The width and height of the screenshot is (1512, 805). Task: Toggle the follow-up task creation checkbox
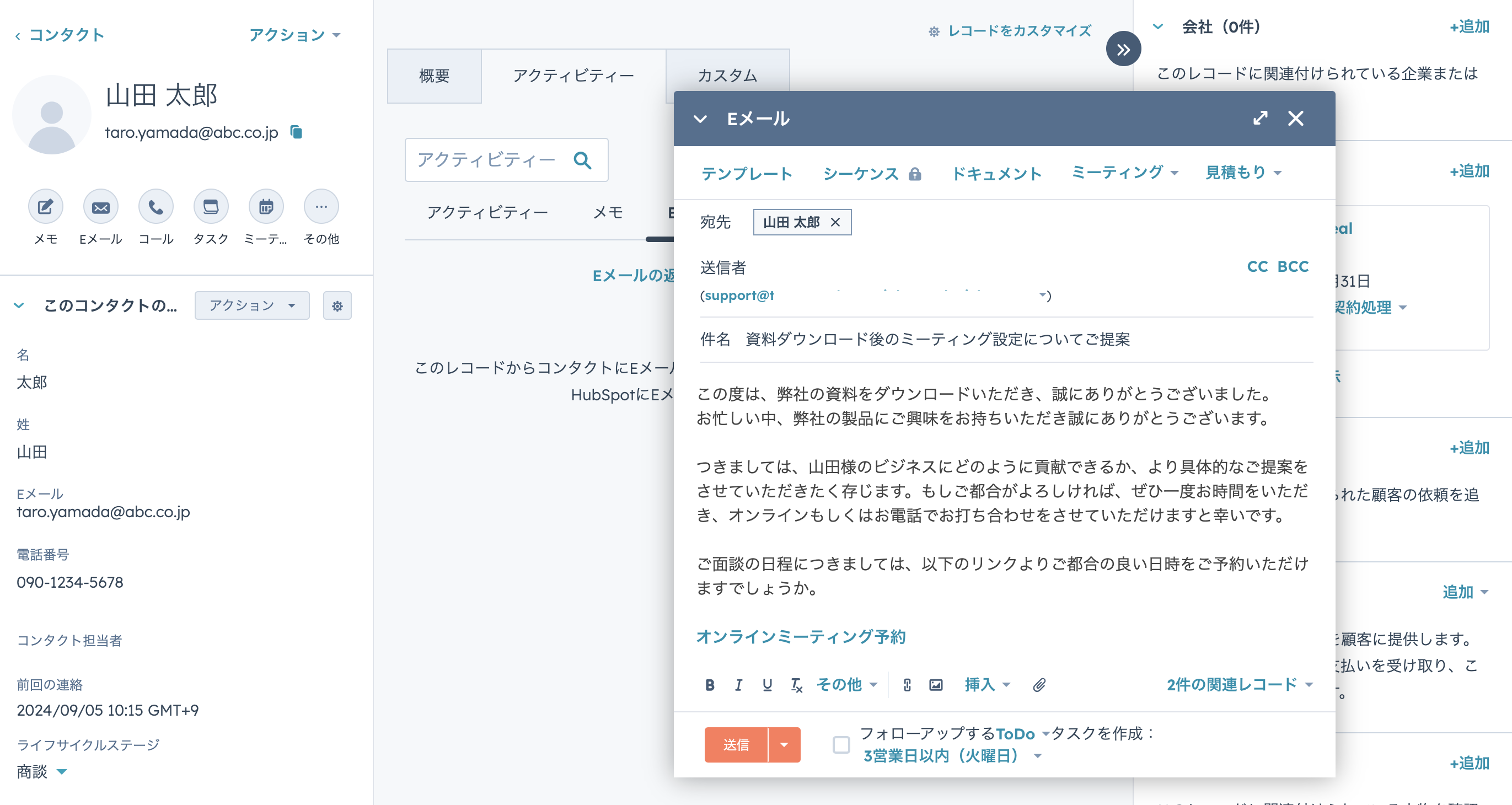841,744
